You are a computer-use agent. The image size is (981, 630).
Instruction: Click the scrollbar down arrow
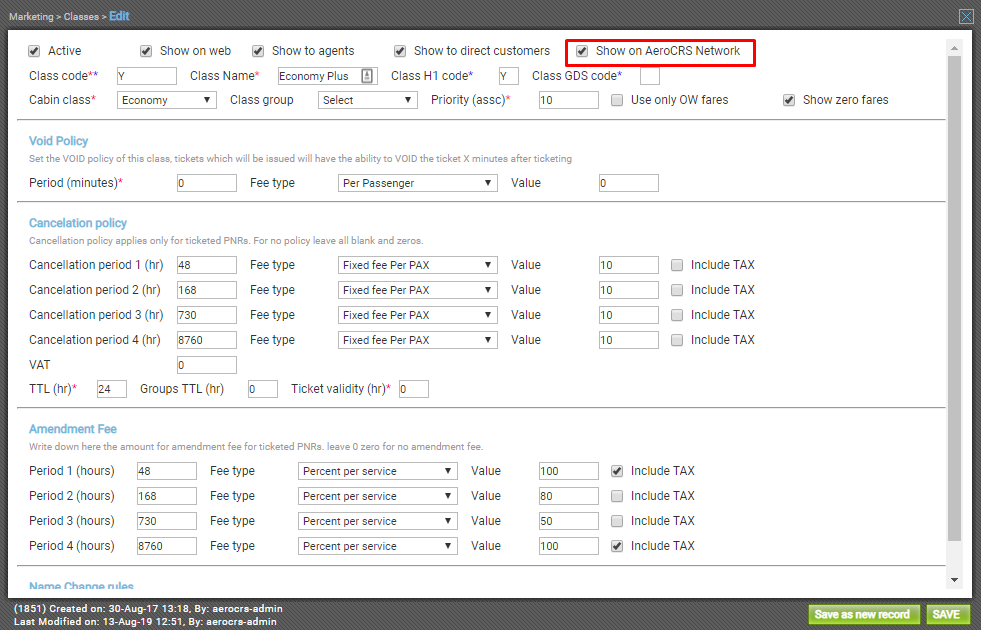tap(954, 580)
